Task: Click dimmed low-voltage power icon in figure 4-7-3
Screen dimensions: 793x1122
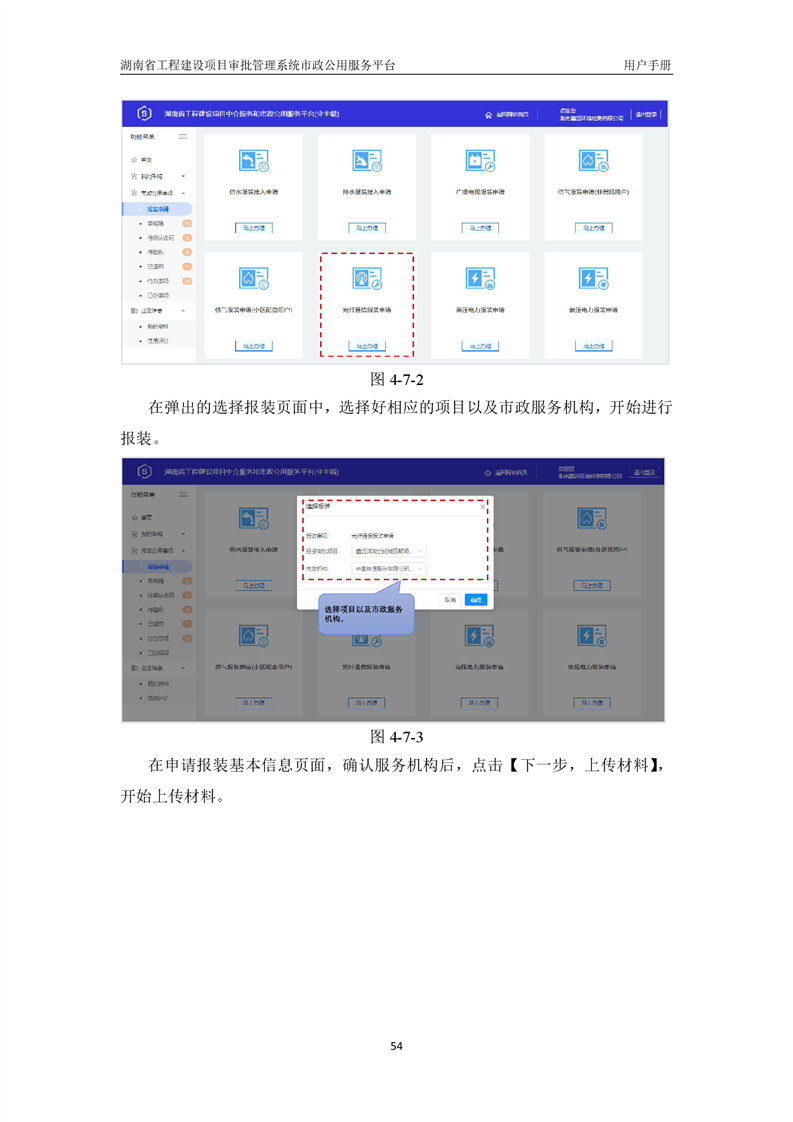Action: click(593, 635)
